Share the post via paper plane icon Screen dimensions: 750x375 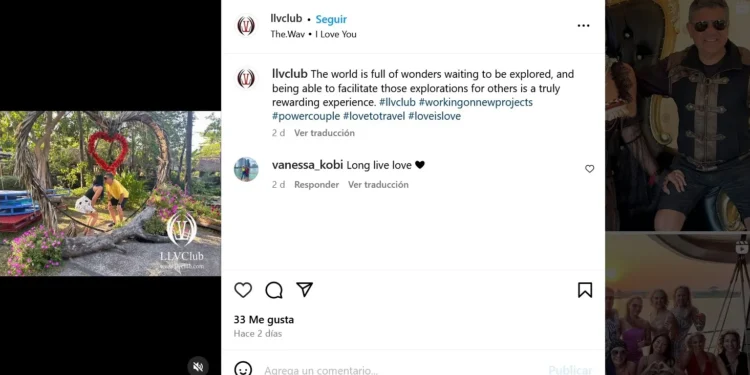pos(304,289)
